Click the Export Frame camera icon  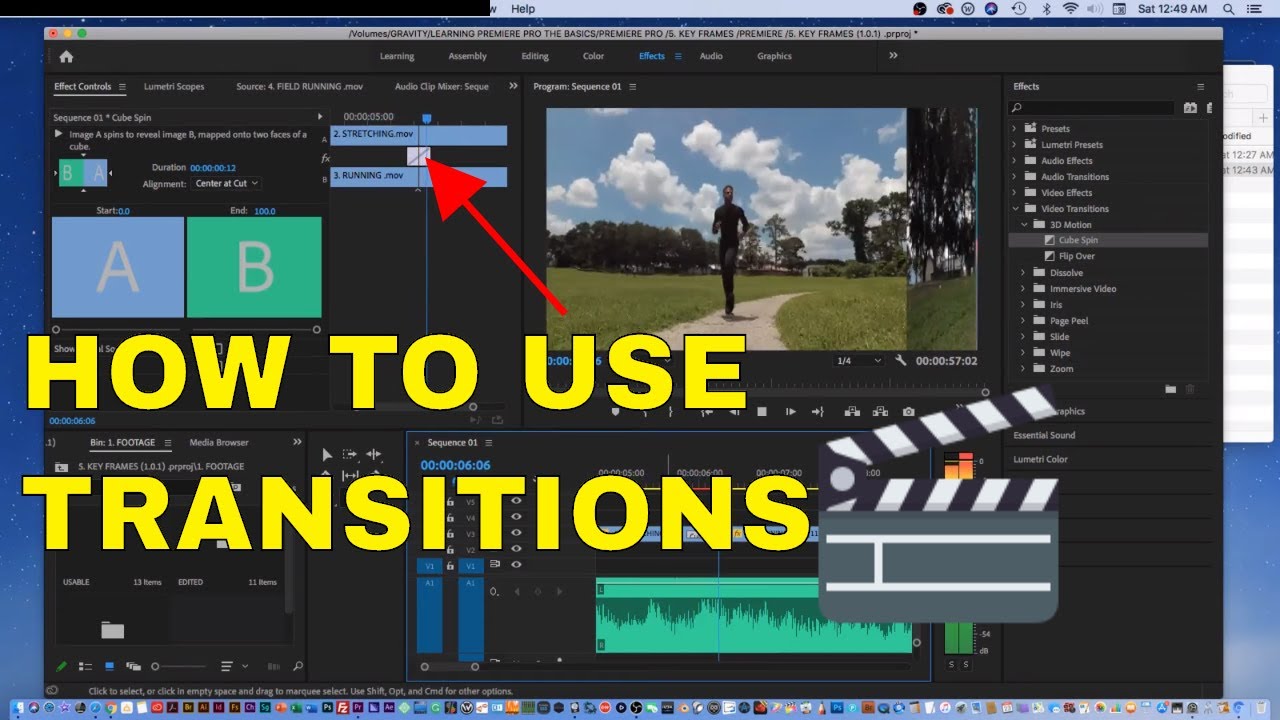coord(908,411)
